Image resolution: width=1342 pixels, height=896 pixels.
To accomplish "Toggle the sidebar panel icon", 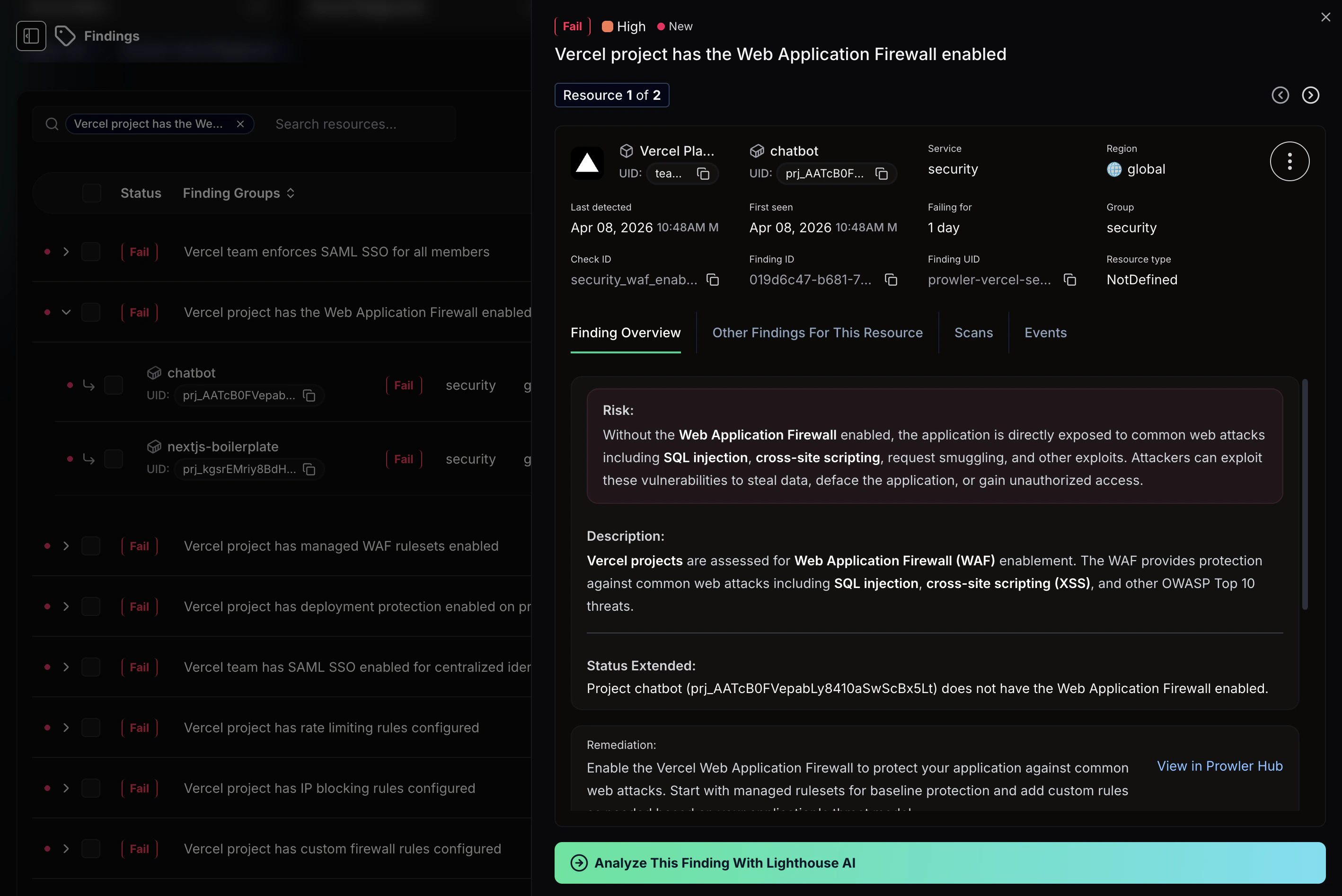I will 31,36.
